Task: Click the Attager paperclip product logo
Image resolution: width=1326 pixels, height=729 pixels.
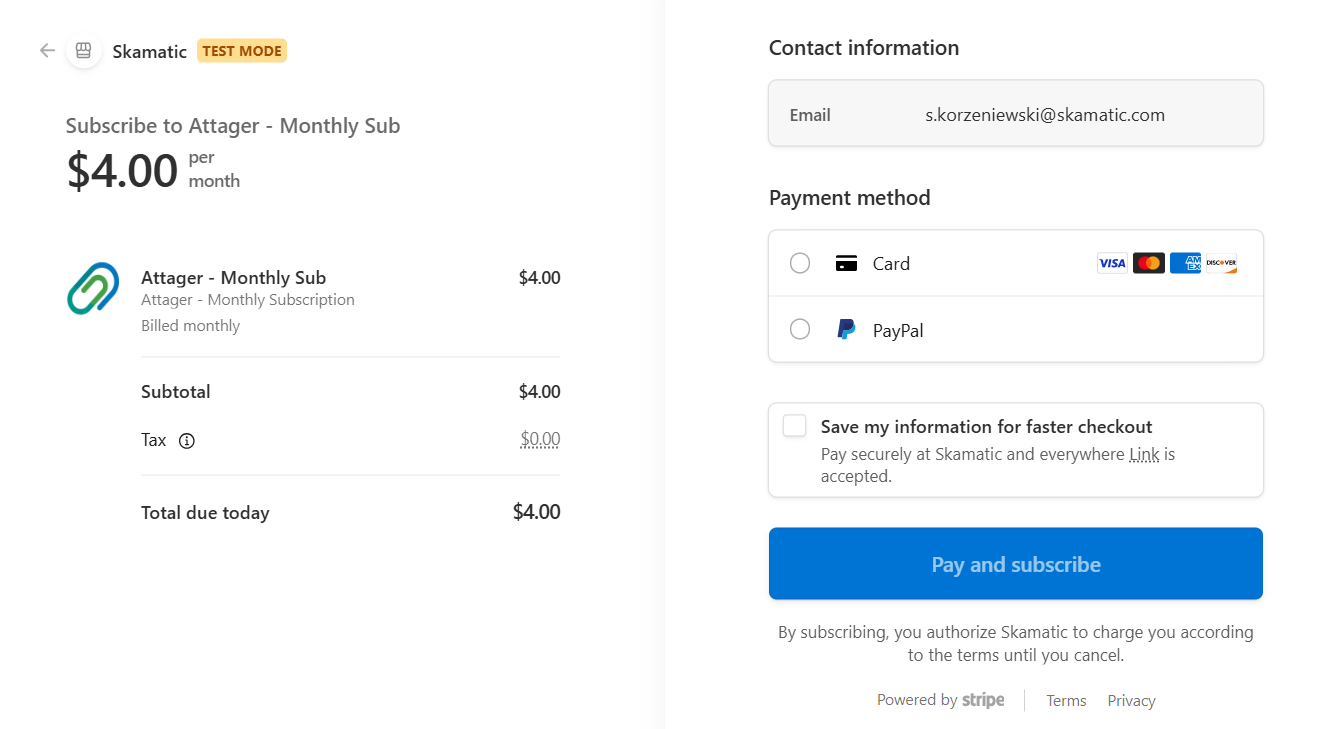Action: coord(92,289)
